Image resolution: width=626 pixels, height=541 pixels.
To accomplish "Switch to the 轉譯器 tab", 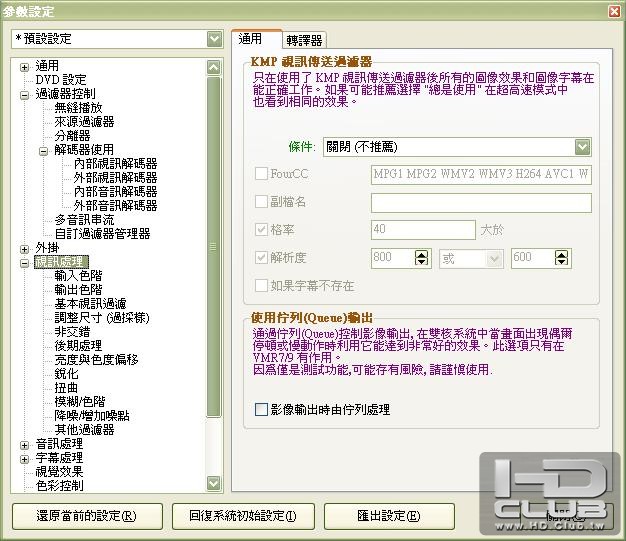I will tap(304, 40).
